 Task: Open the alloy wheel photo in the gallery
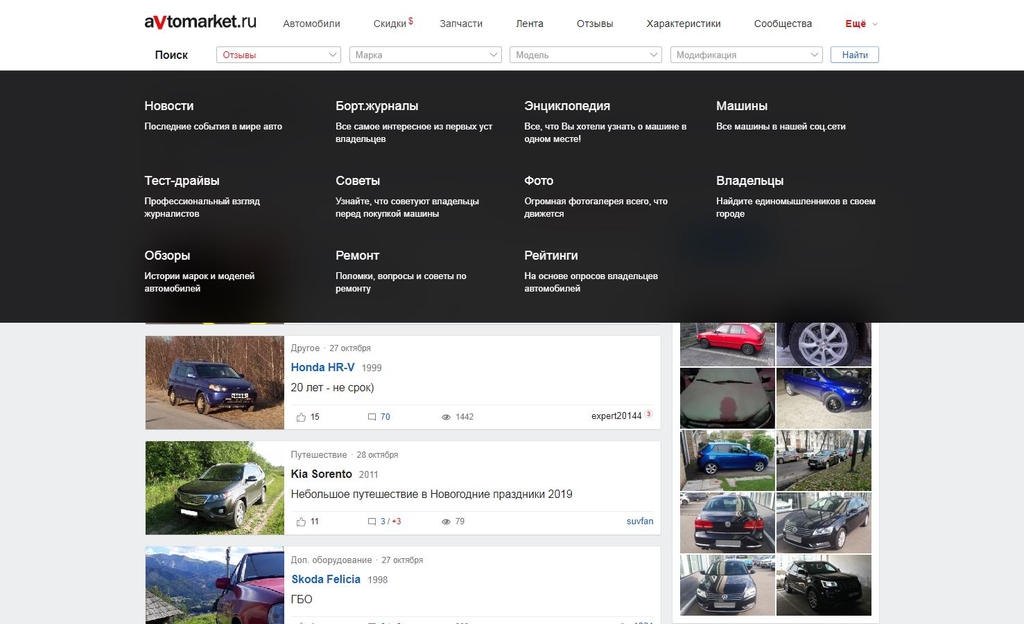point(824,344)
